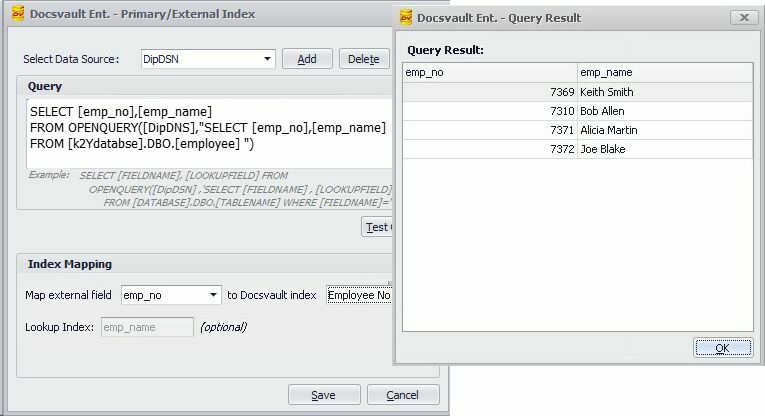Select the Bob Allen cell
765x416 pixels.
[x=665, y=111]
